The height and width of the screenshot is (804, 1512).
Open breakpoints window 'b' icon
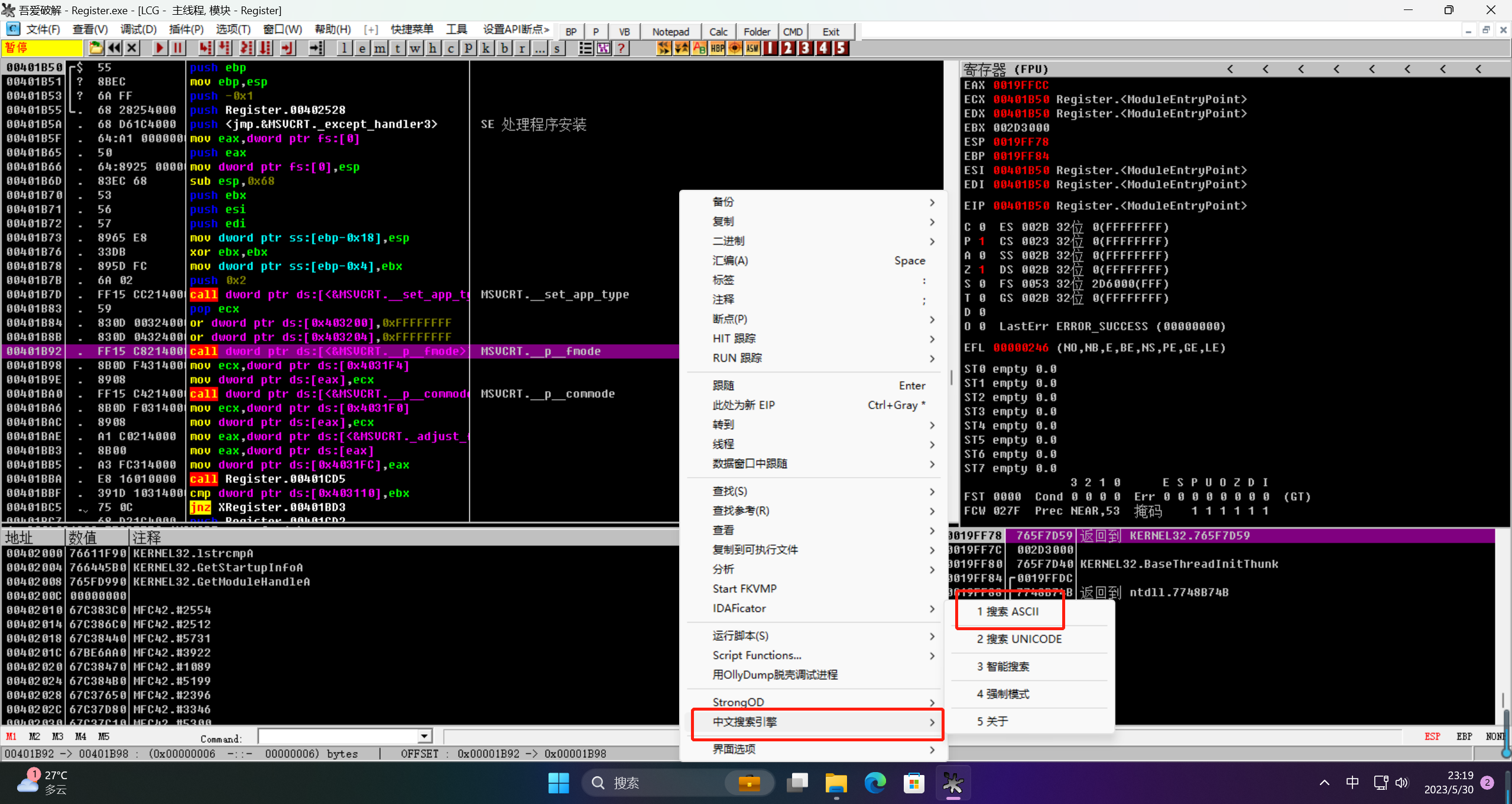[x=504, y=48]
